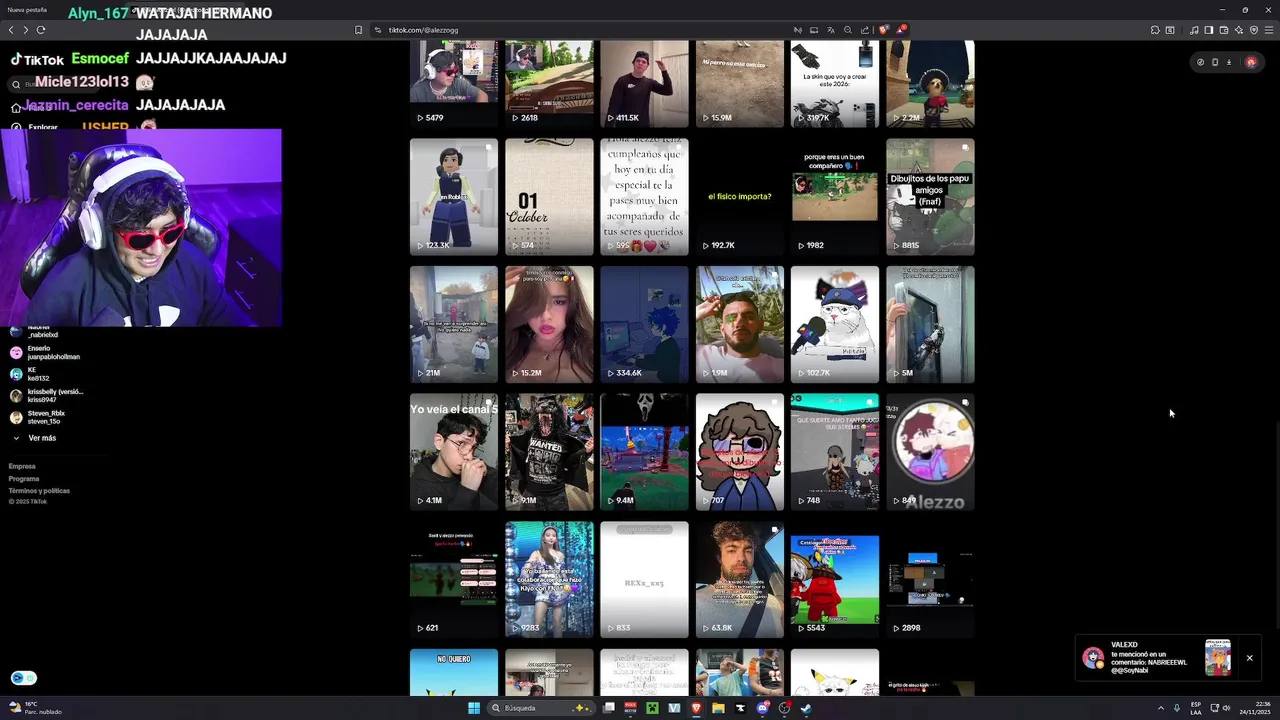This screenshot has width=1280, height=720.
Task: Open Windows Start menu
Action: 473,708
